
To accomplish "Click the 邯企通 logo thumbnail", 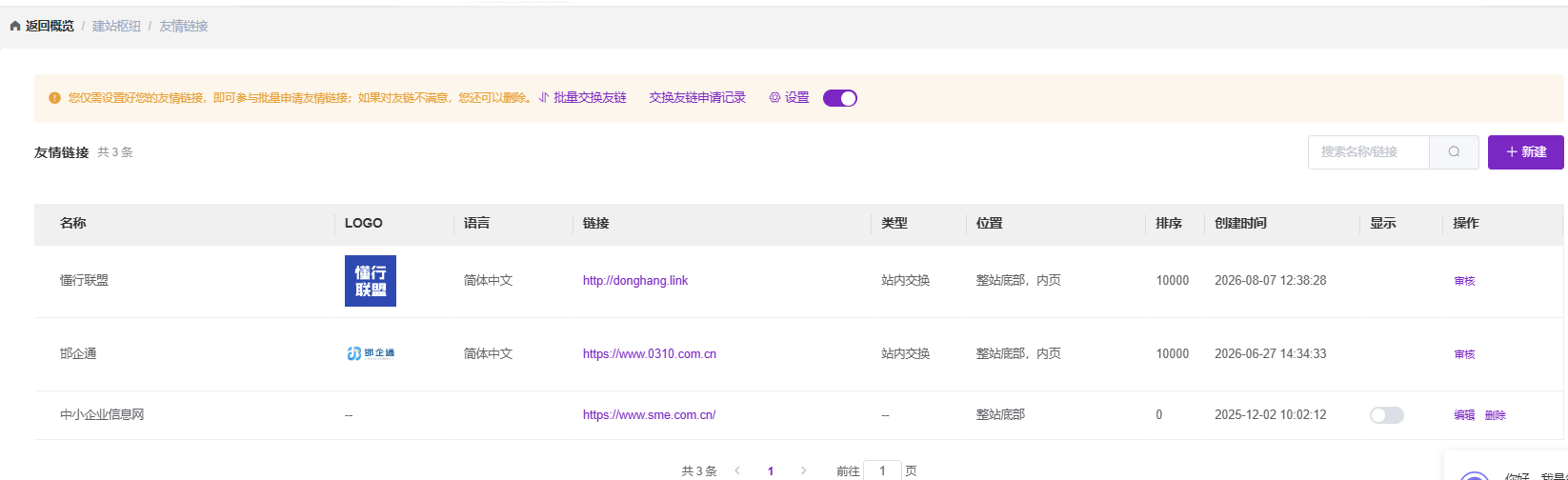I will (371, 353).
